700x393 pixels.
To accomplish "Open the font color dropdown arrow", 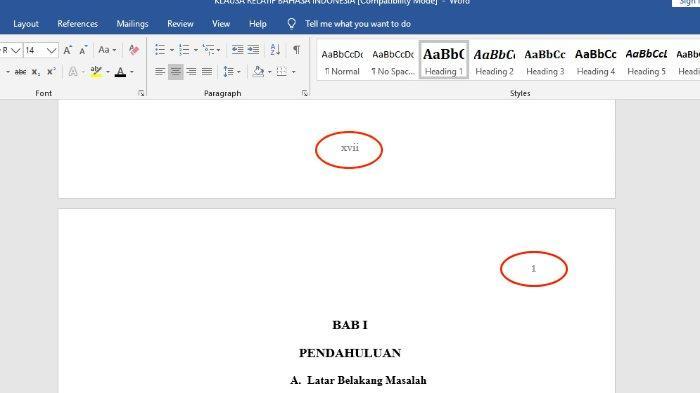I will 132,72.
